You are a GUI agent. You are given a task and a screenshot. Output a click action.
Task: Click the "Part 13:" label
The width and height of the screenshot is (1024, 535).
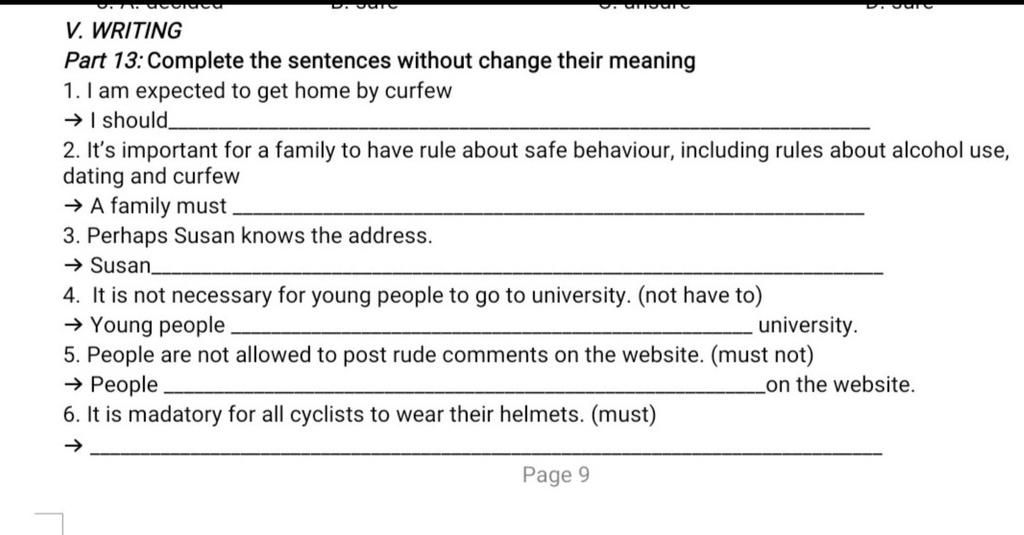[x=104, y=61]
